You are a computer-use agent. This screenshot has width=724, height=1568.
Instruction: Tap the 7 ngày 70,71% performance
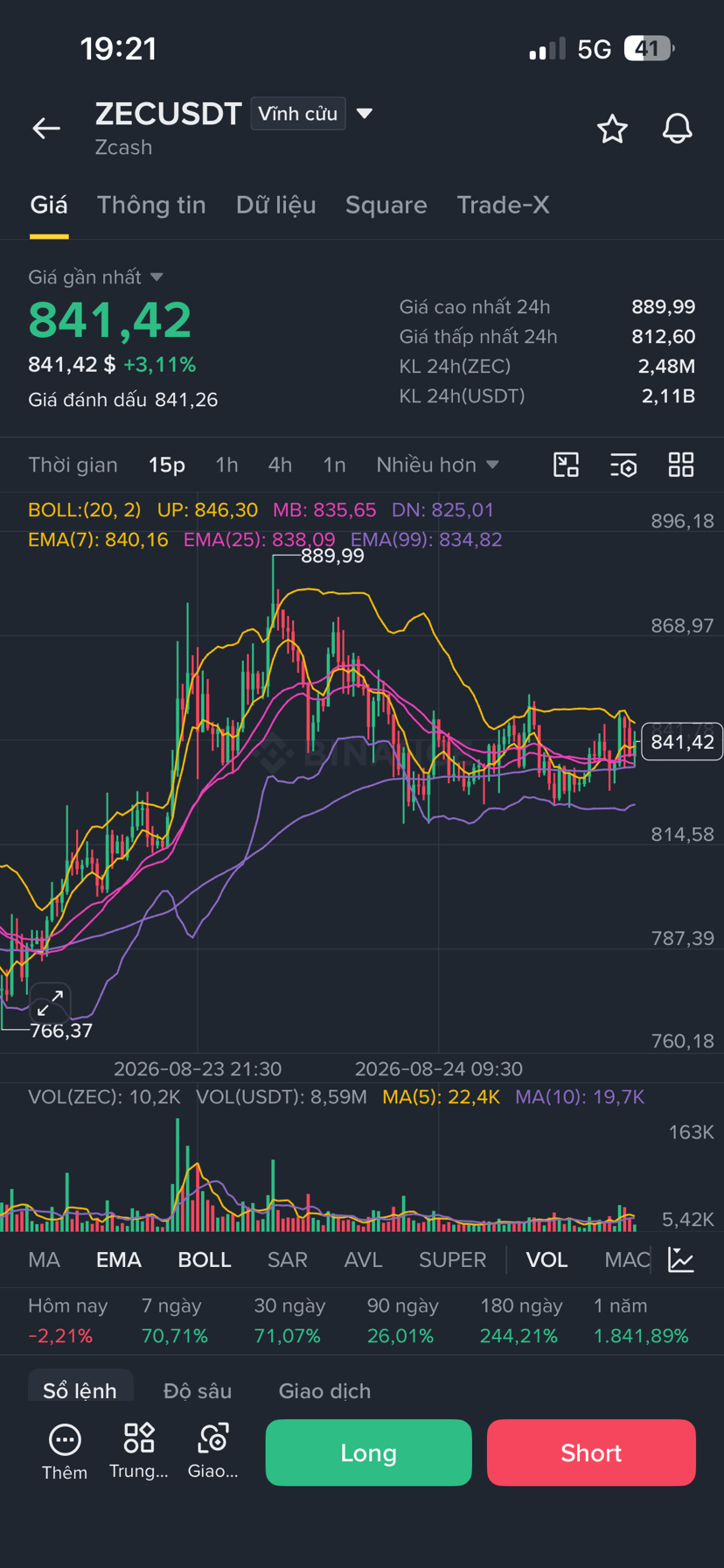tap(175, 1320)
